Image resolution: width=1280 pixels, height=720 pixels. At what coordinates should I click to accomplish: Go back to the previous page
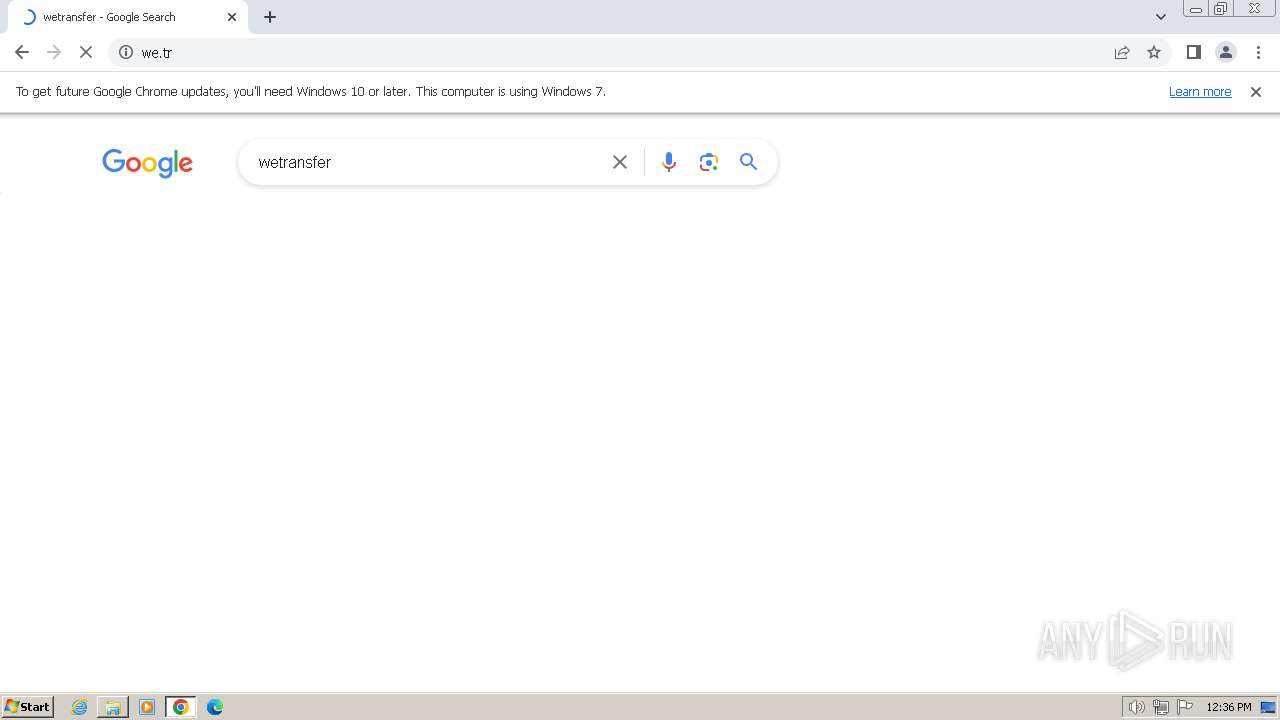(x=22, y=52)
